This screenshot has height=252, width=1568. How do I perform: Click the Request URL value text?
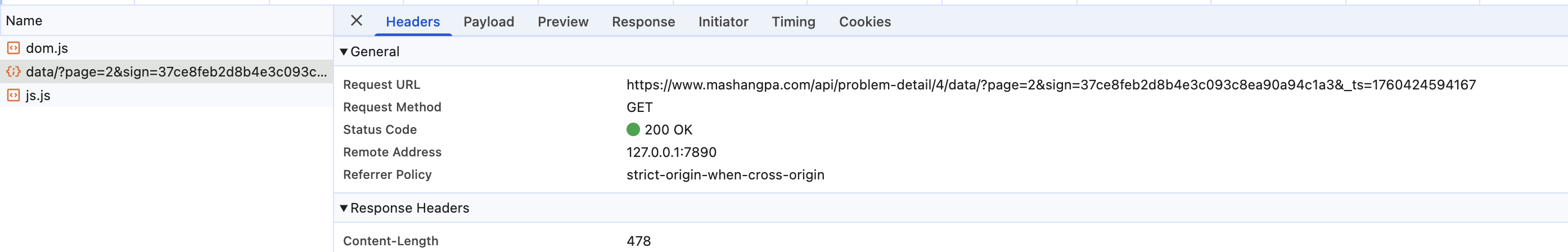point(1051,84)
